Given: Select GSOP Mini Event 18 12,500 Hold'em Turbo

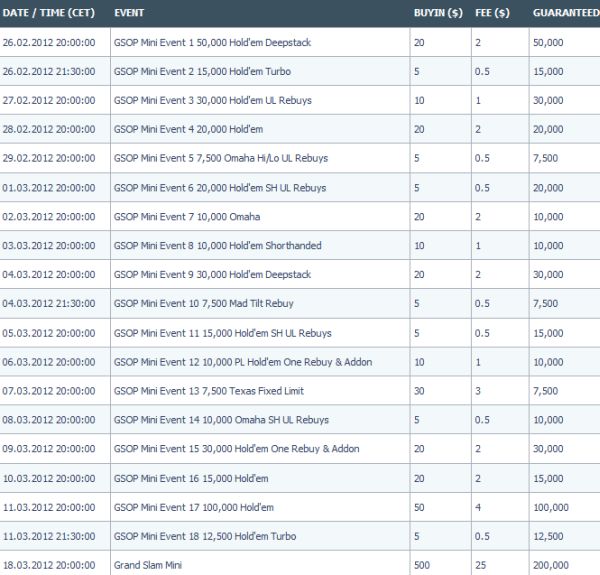Looking at the screenshot, I should pos(205,536).
